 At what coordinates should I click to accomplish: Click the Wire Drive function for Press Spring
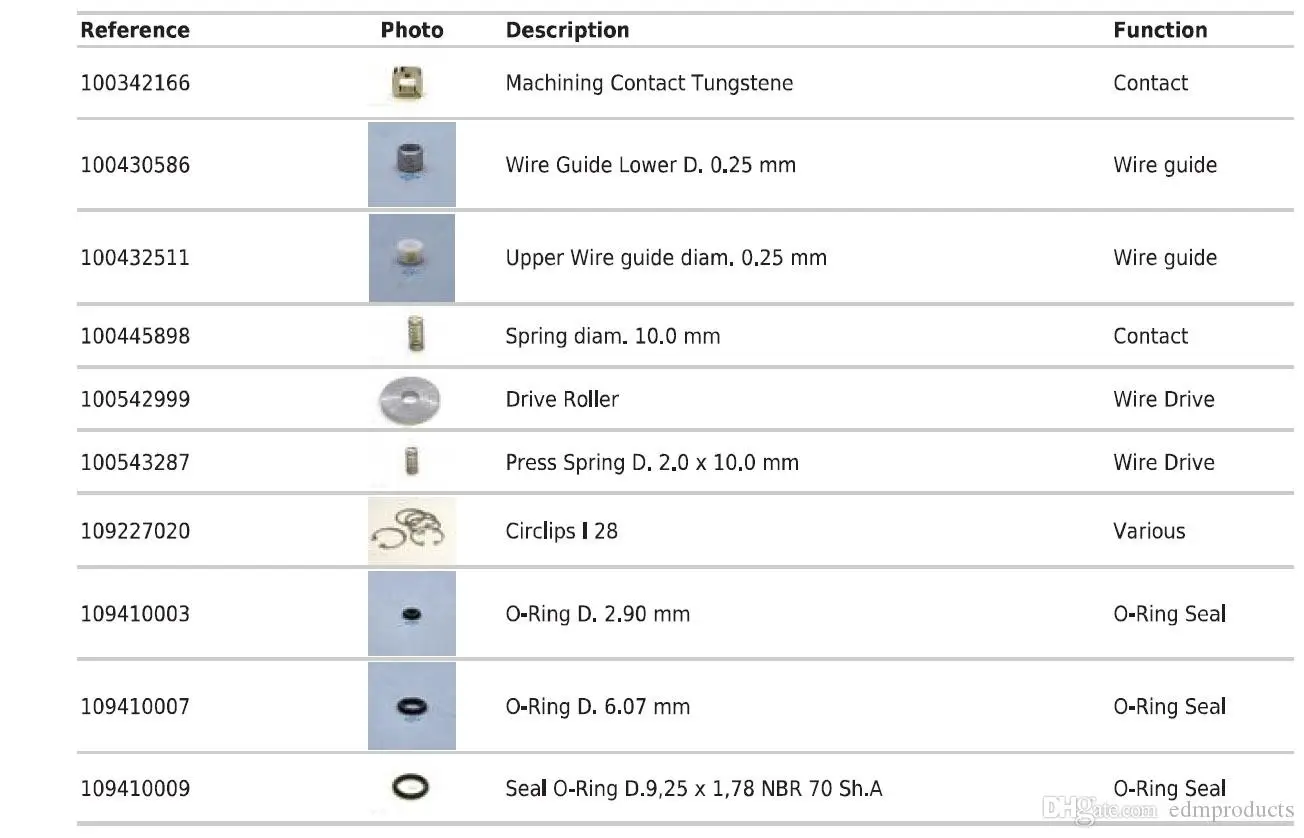[x=1164, y=462]
